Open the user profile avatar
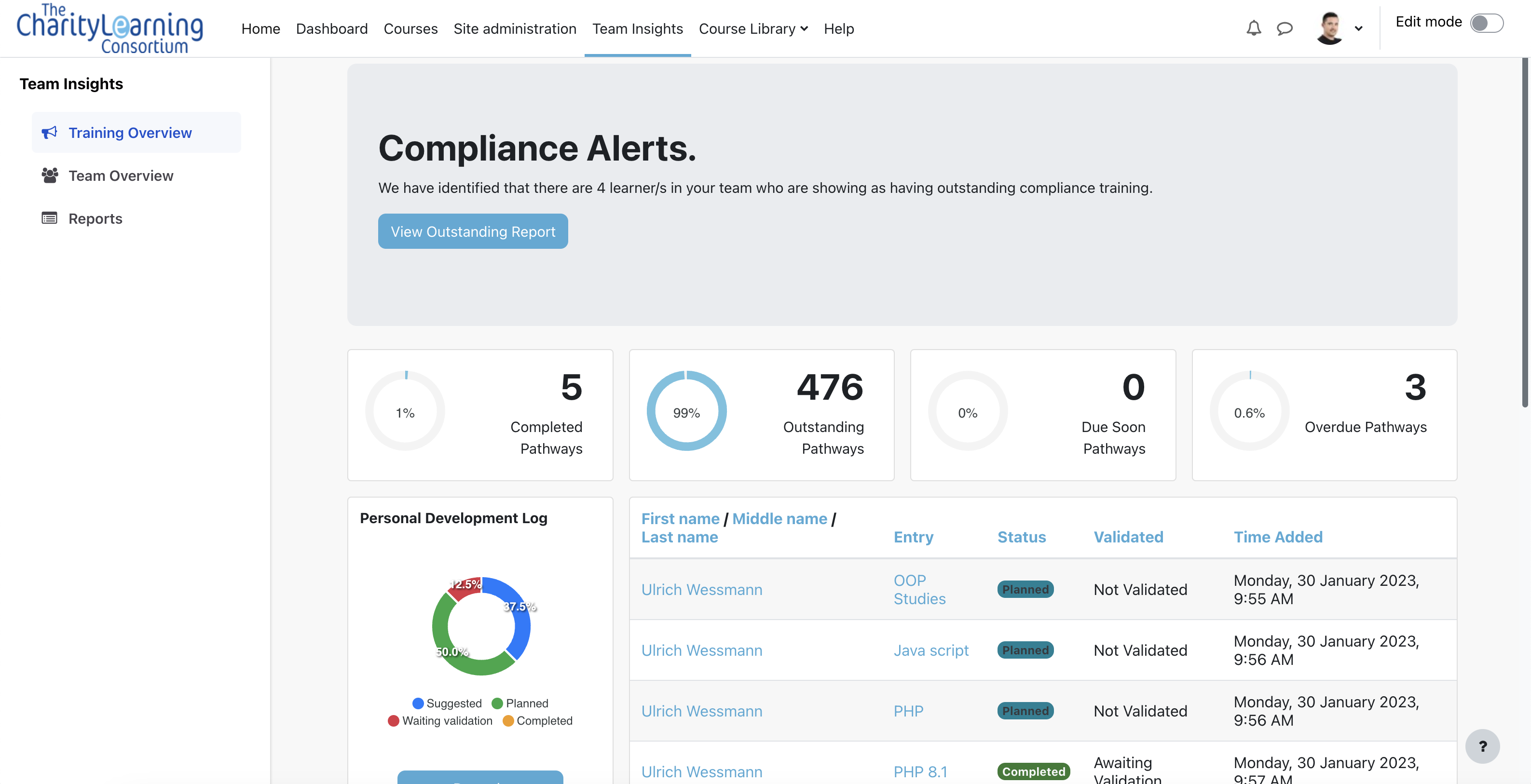1531x784 pixels. click(1331, 28)
